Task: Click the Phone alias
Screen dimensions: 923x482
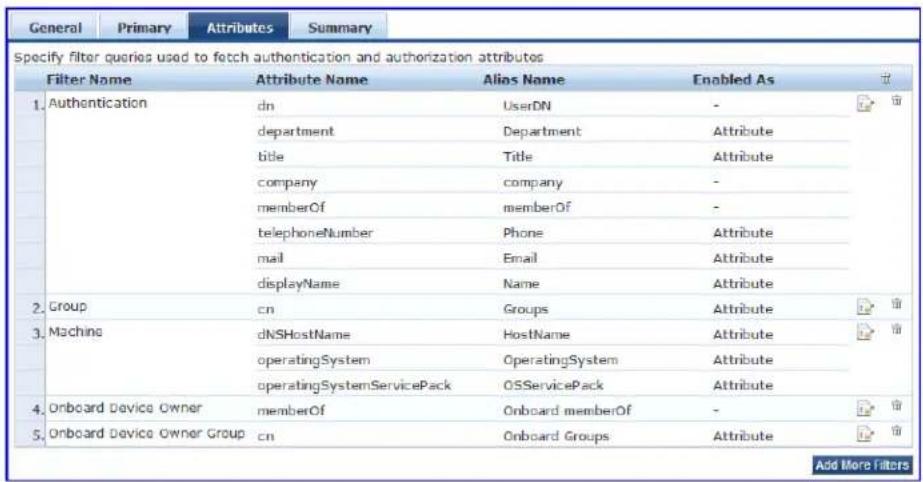Action: 523,232
